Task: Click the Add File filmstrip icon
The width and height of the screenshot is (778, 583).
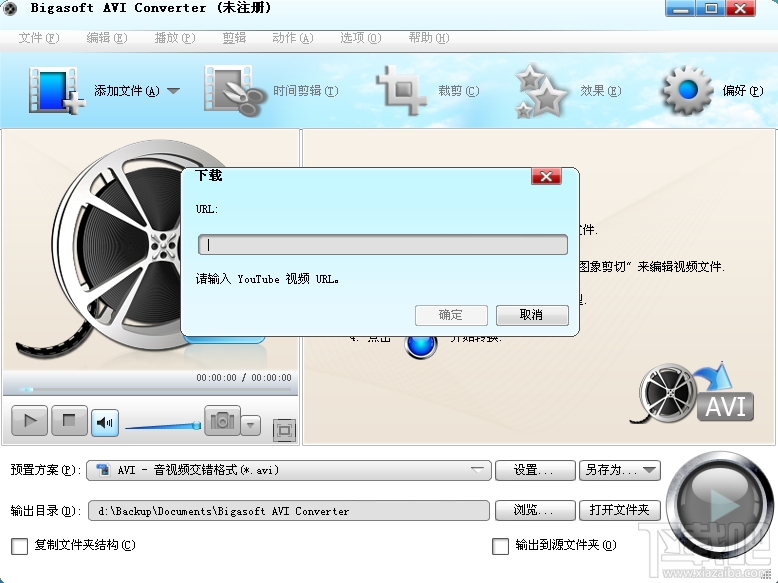Action: click(56, 91)
